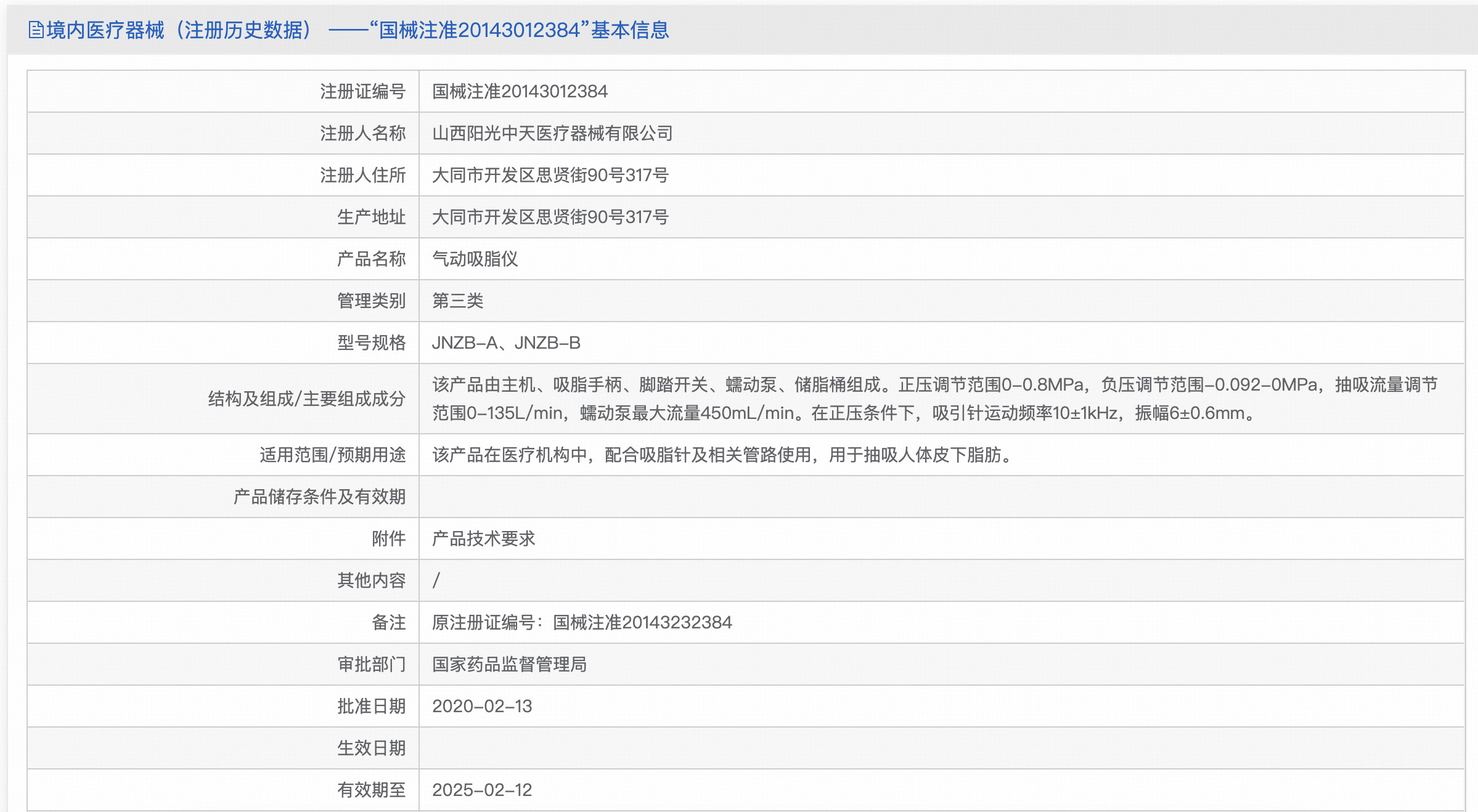1478x812 pixels.
Task: Click the expiry date 2025-02-12
Action: [x=481, y=790]
